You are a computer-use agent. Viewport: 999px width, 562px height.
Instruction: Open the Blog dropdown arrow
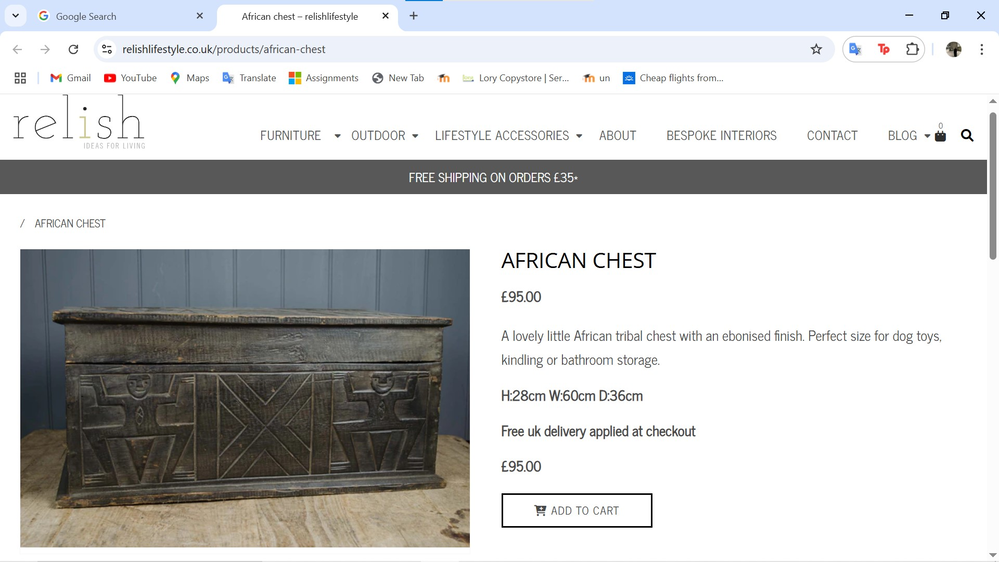point(927,136)
